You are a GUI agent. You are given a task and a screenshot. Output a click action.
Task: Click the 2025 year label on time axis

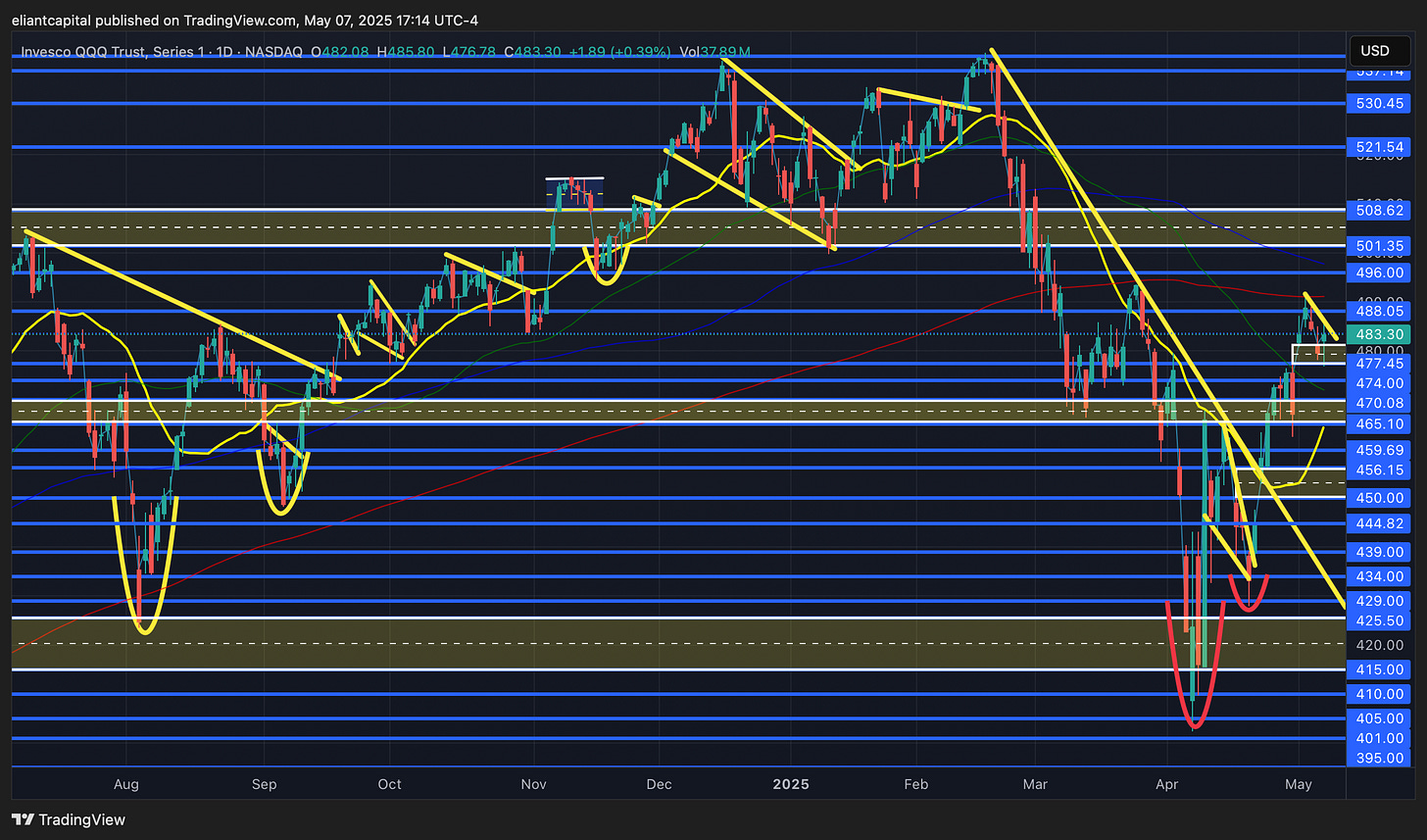(x=790, y=784)
